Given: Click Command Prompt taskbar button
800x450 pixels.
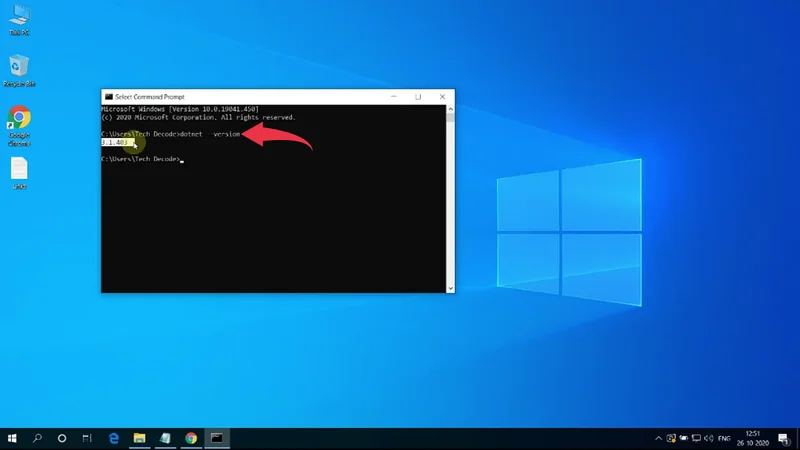Looking at the screenshot, I should click(215, 438).
